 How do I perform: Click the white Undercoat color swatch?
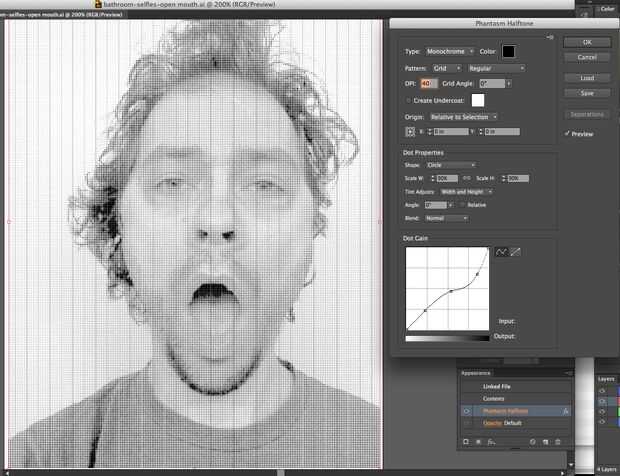[x=478, y=100]
